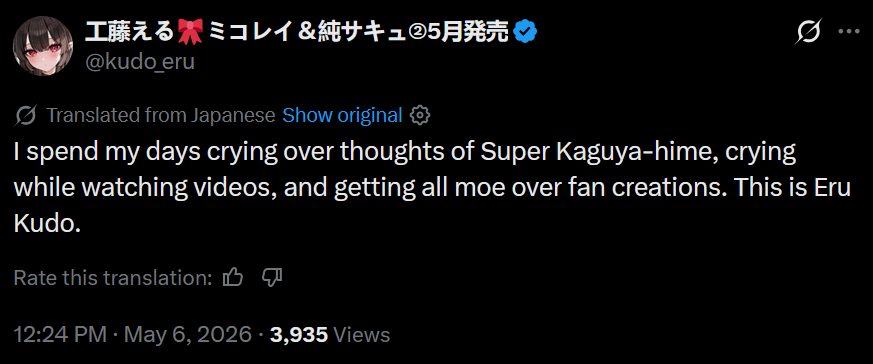Open the display name 工藤える profile
Image resolution: width=873 pixels, height=364 pixels.
130,33
